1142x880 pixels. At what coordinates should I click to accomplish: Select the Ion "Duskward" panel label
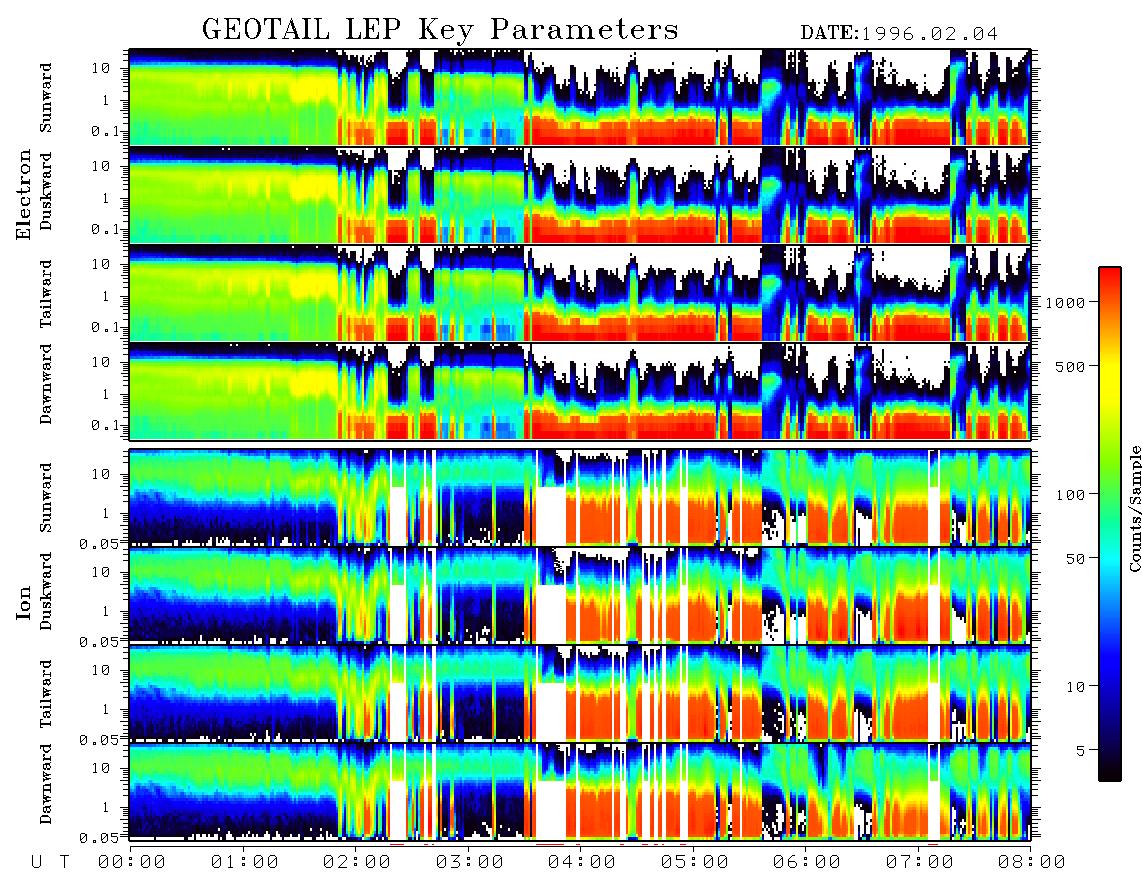point(45,591)
